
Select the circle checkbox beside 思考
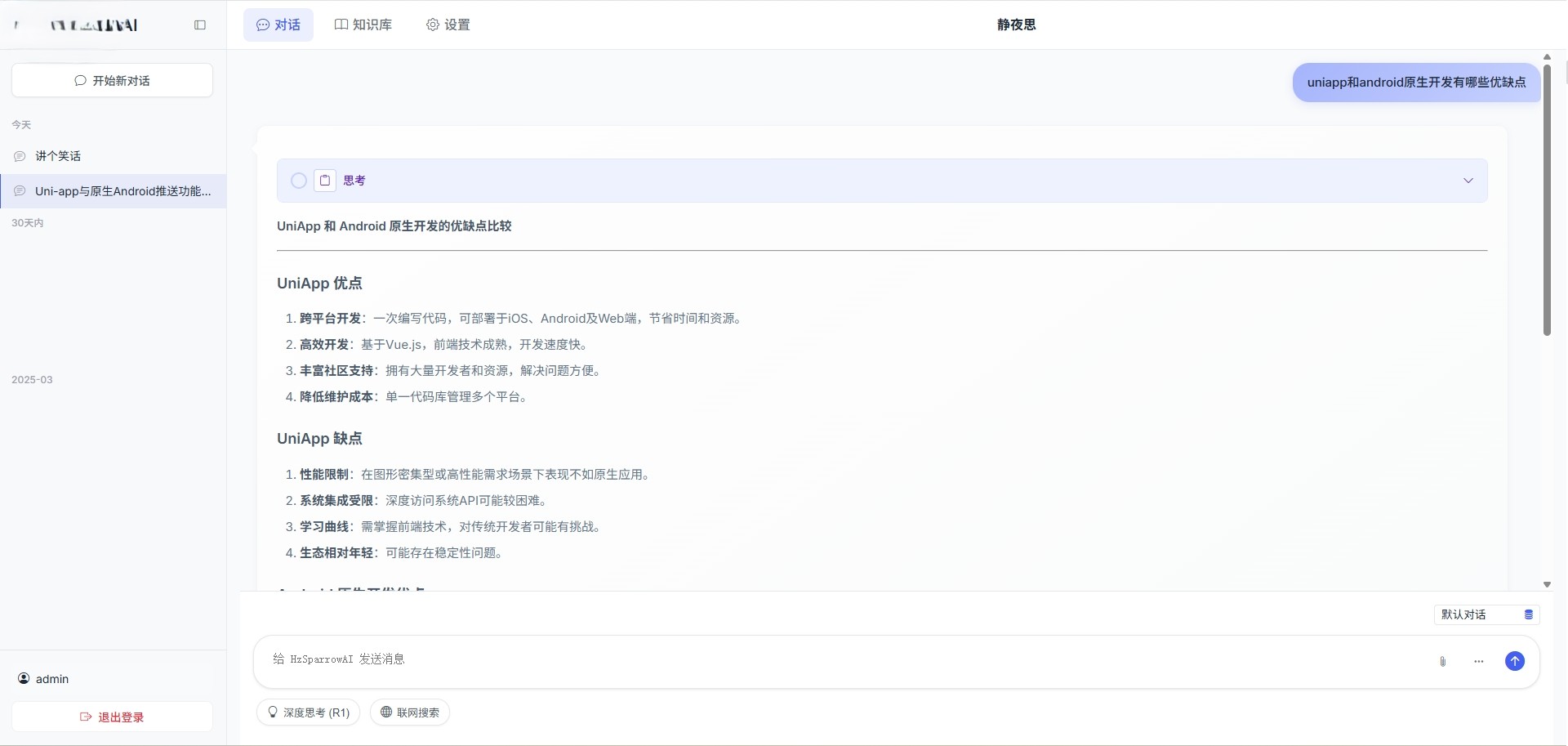click(298, 181)
